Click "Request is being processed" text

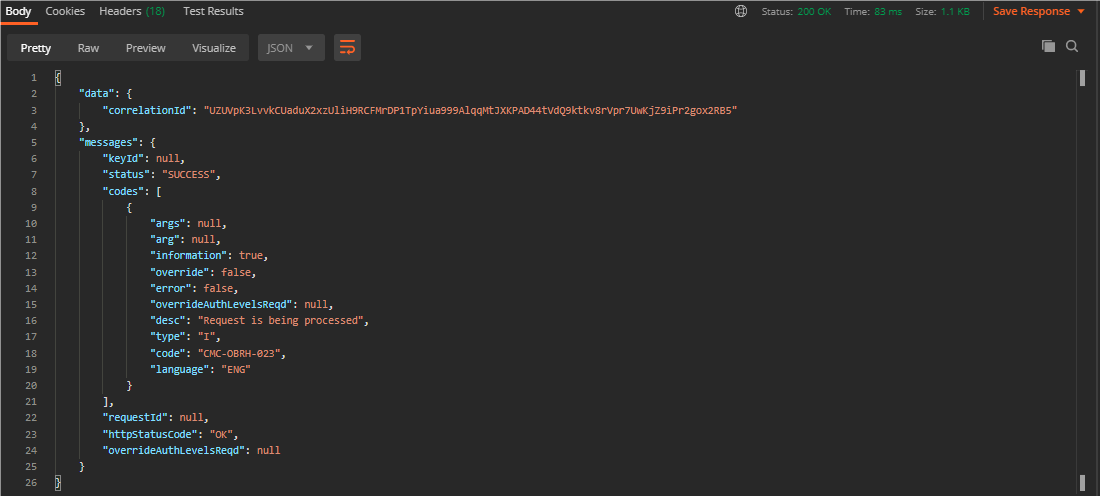[281, 320]
